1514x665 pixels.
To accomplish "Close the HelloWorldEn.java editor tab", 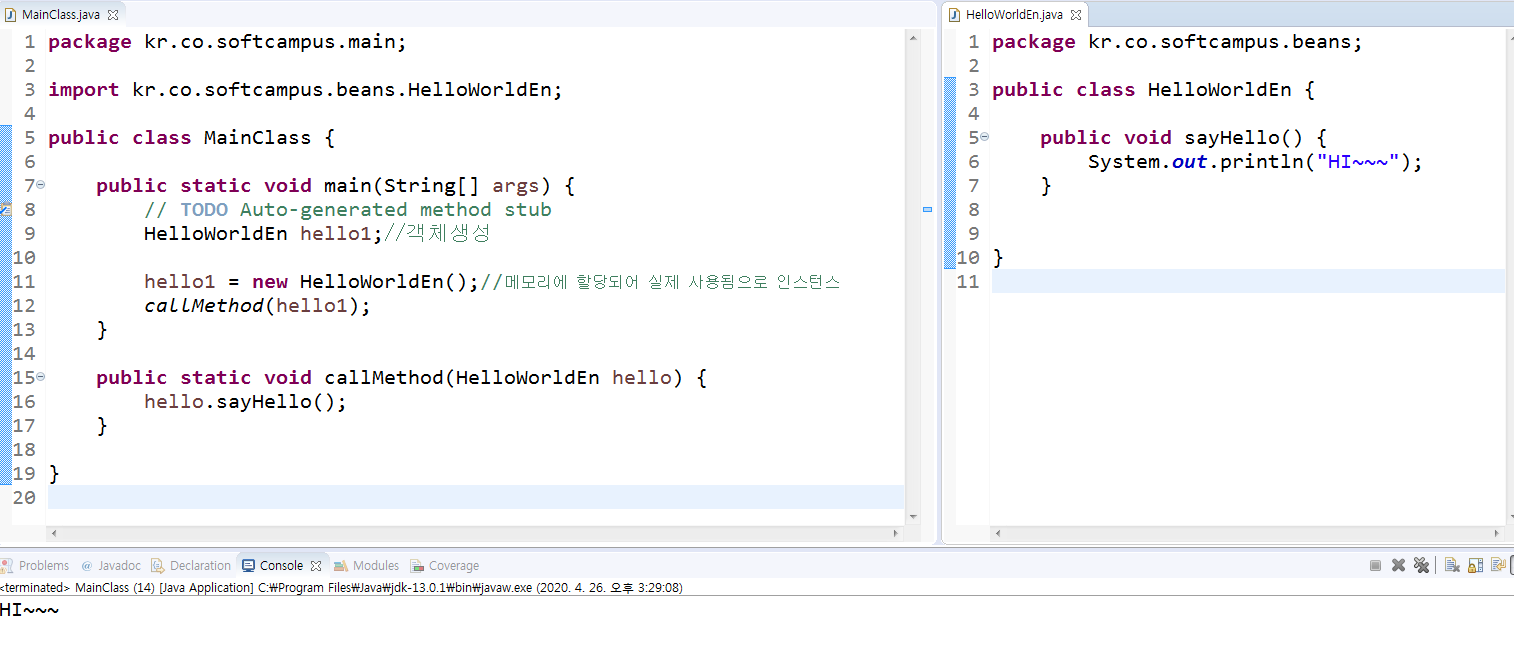I will pyautogui.click(x=1076, y=15).
